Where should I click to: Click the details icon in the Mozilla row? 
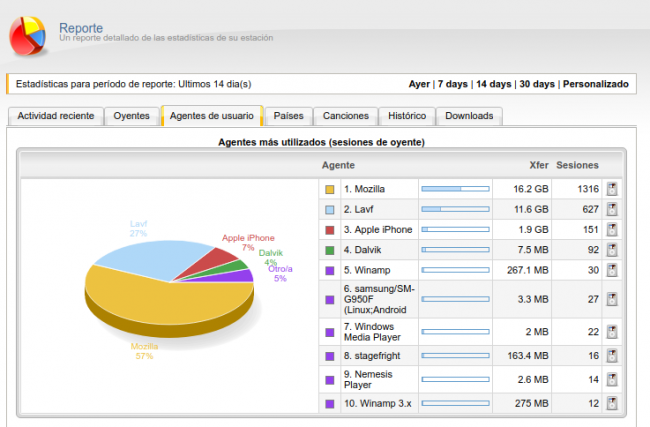[612, 189]
